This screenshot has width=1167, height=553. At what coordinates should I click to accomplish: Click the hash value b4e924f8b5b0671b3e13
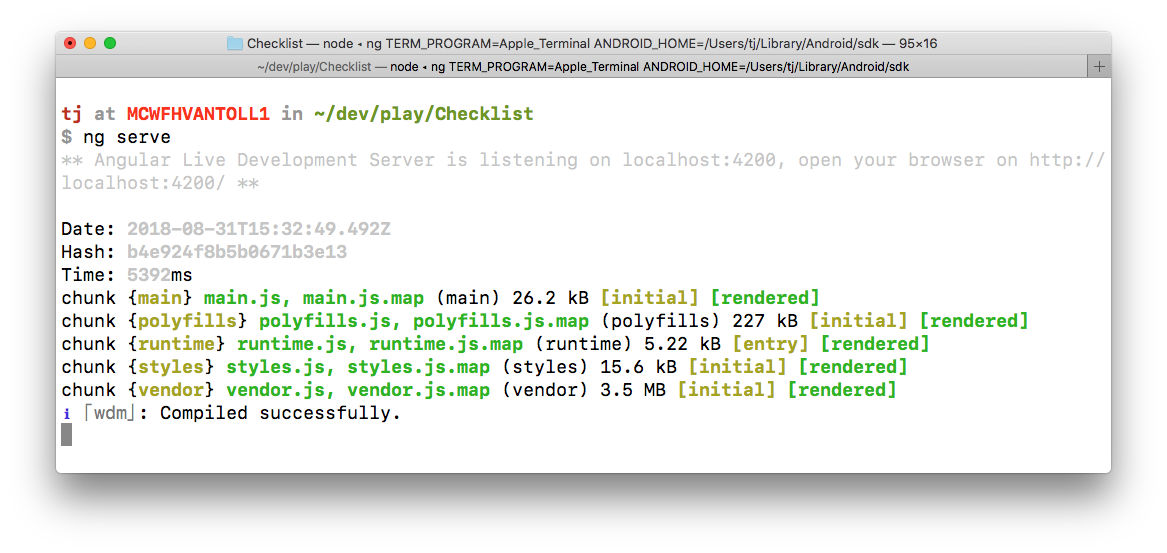coord(237,252)
